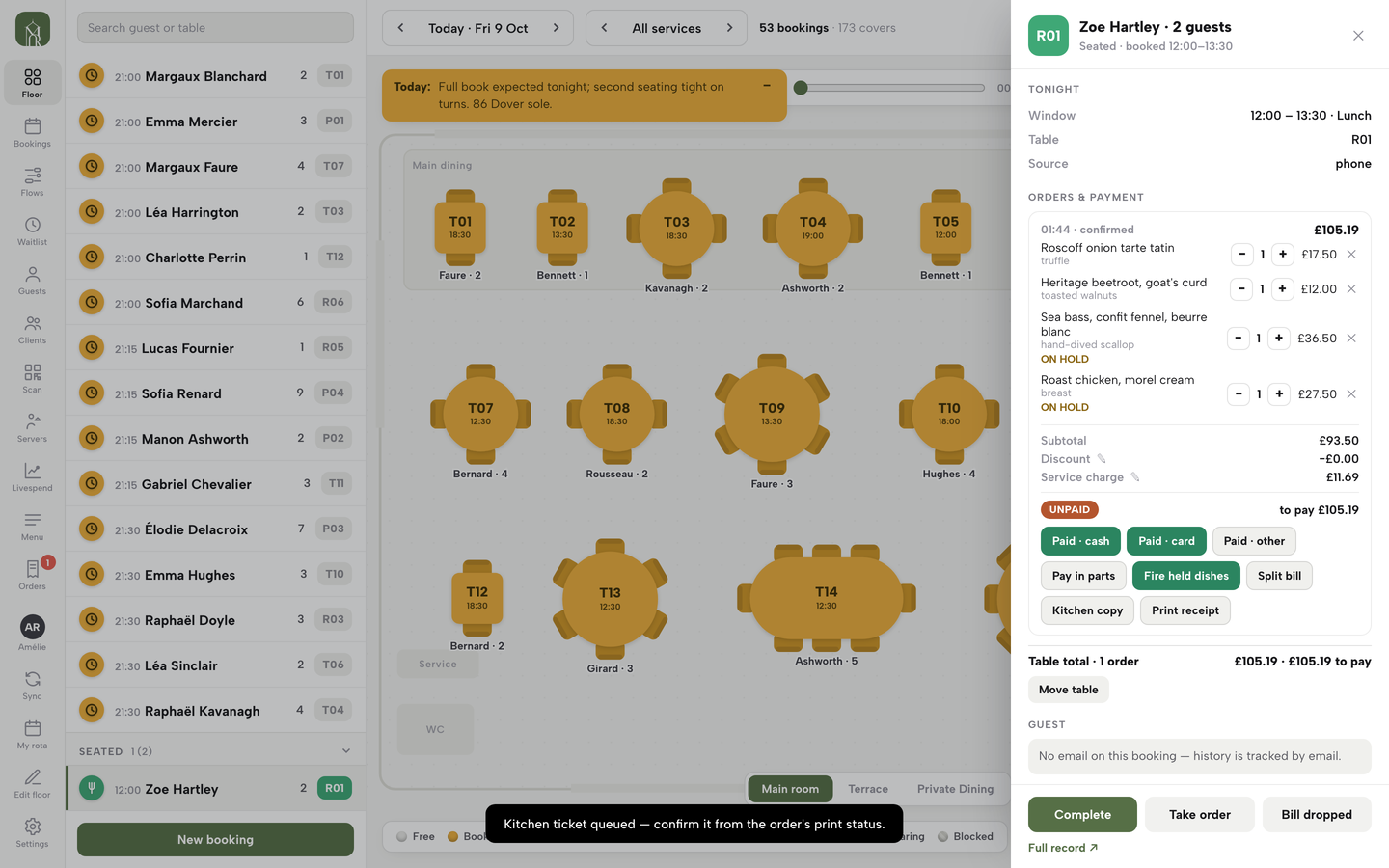
Task: Open the Scan sidebar icon
Action: [x=32, y=378]
